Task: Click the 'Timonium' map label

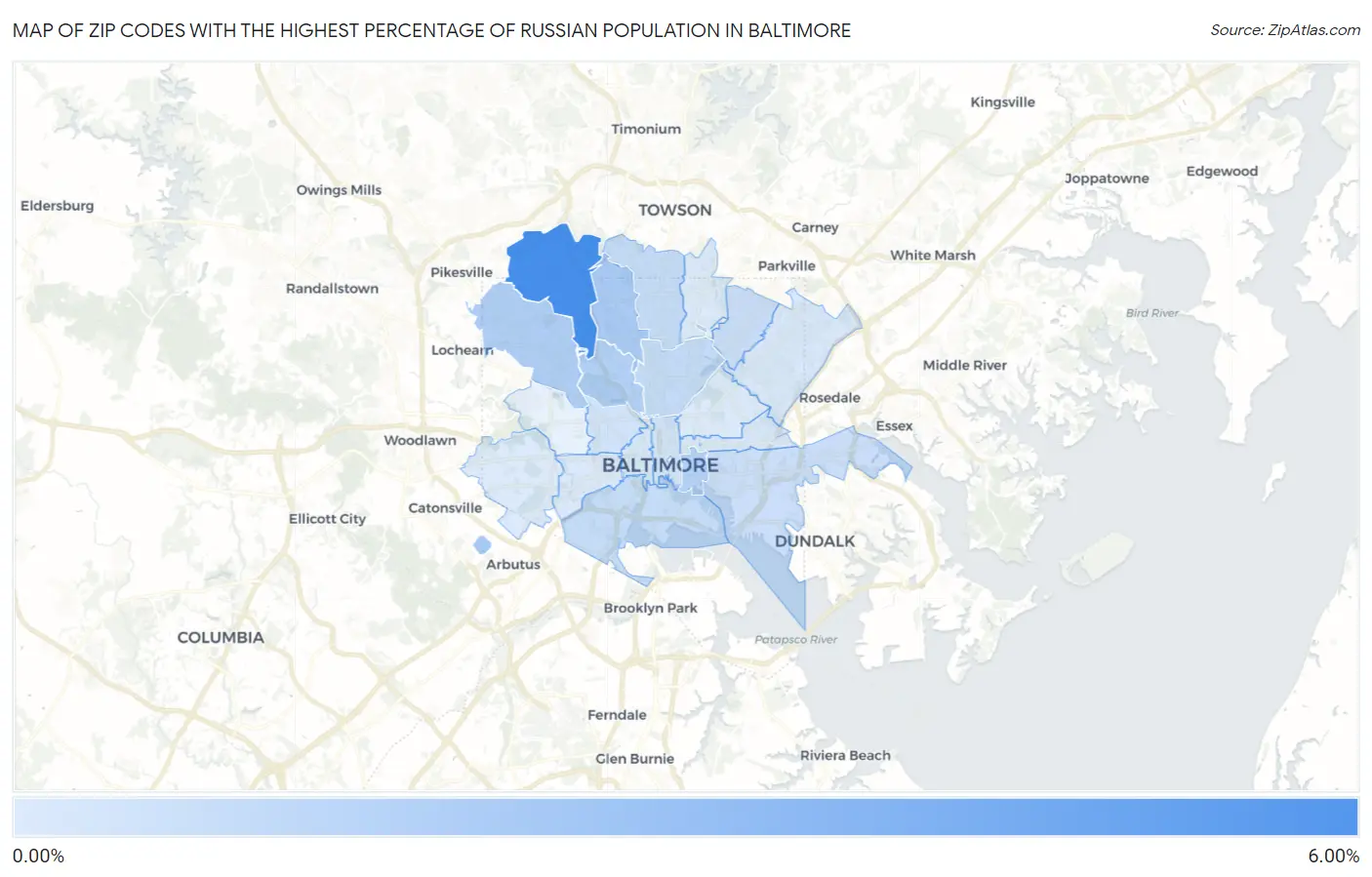Action: point(646,129)
